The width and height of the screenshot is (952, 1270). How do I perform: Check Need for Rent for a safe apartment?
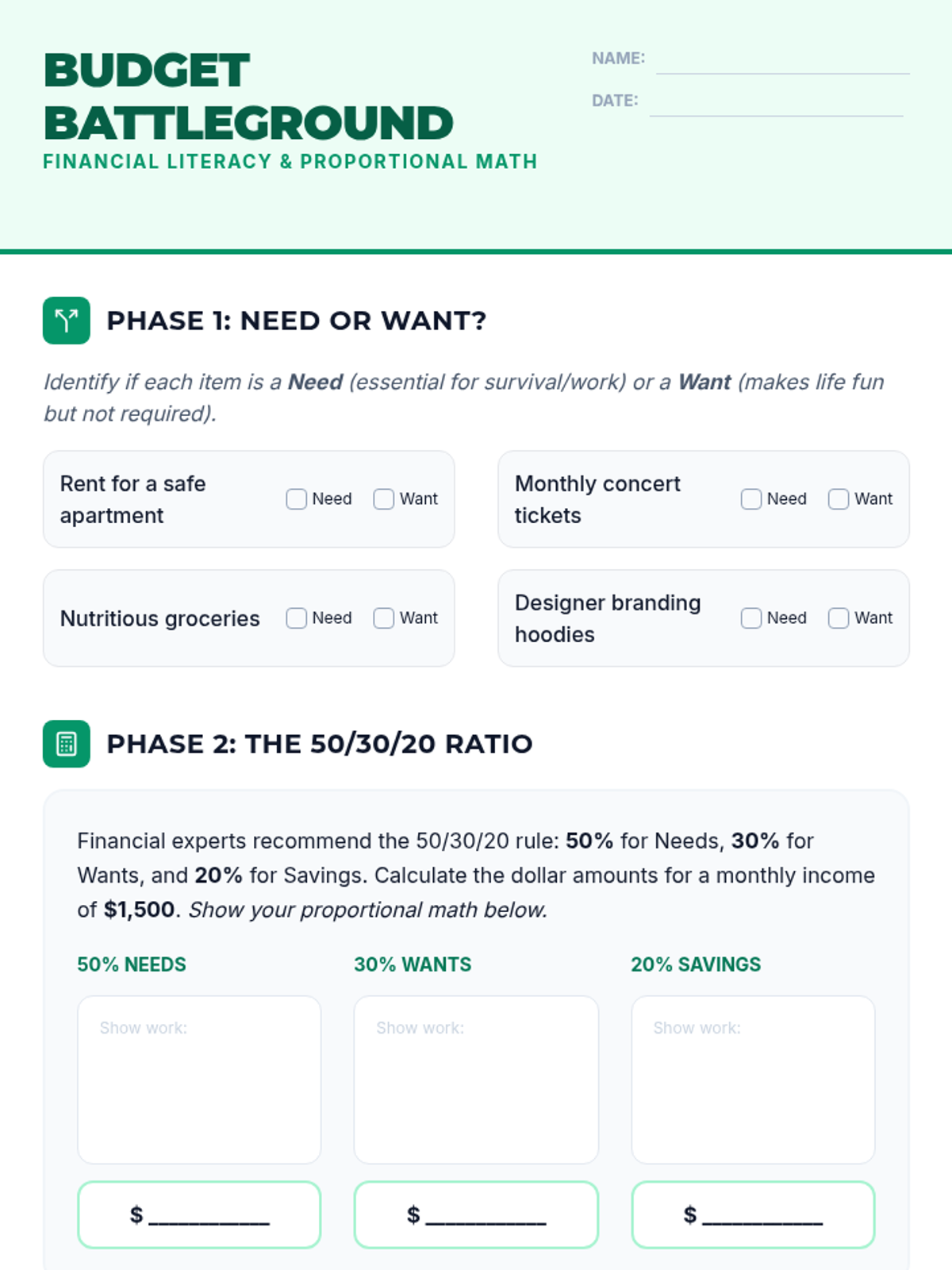(296, 499)
